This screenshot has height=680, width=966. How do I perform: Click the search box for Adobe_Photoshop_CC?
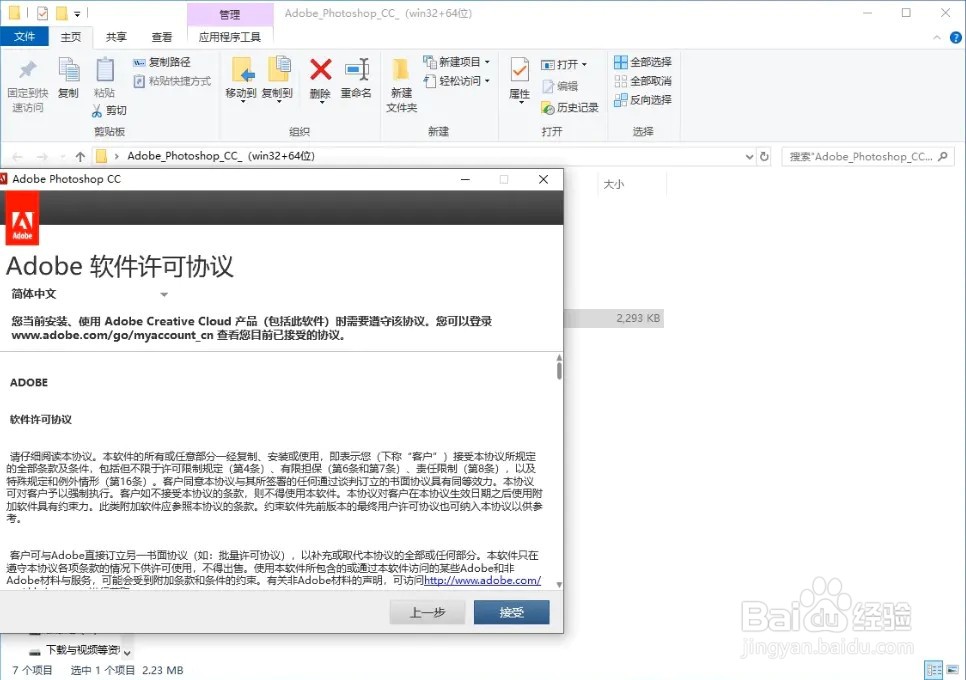[867, 156]
